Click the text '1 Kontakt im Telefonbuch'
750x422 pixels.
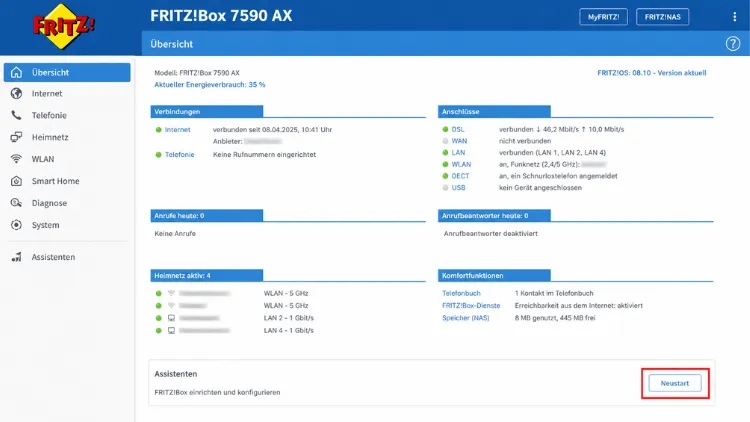pos(554,293)
